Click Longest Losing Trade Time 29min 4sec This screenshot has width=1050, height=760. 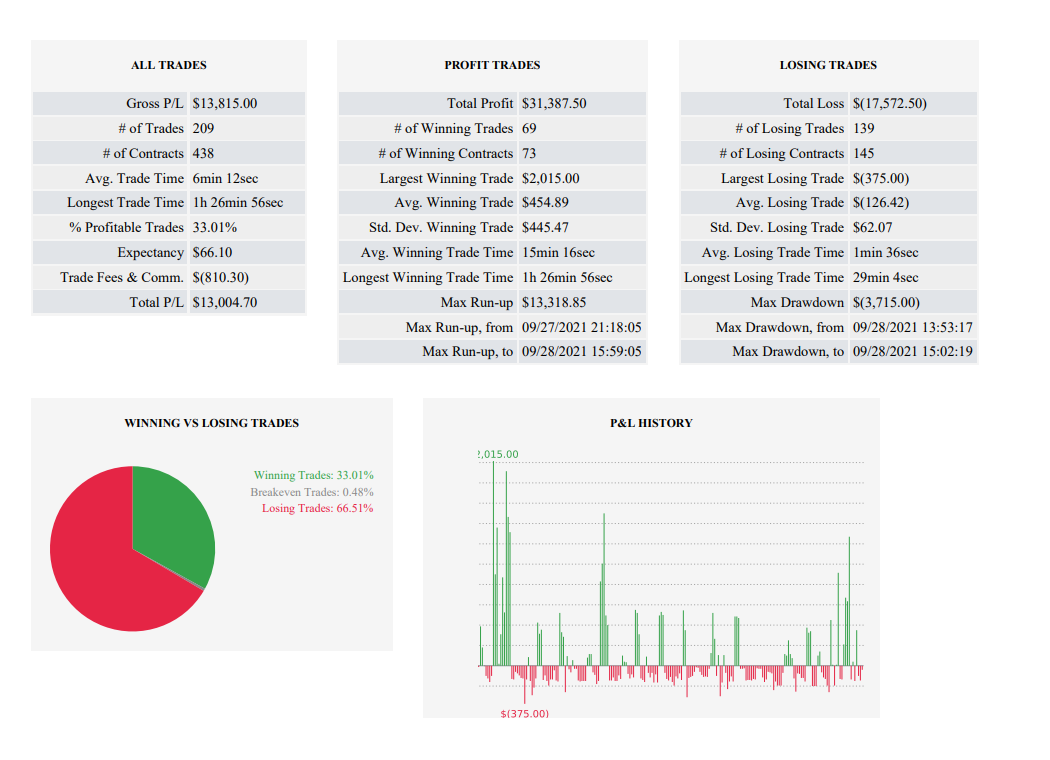click(885, 277)
